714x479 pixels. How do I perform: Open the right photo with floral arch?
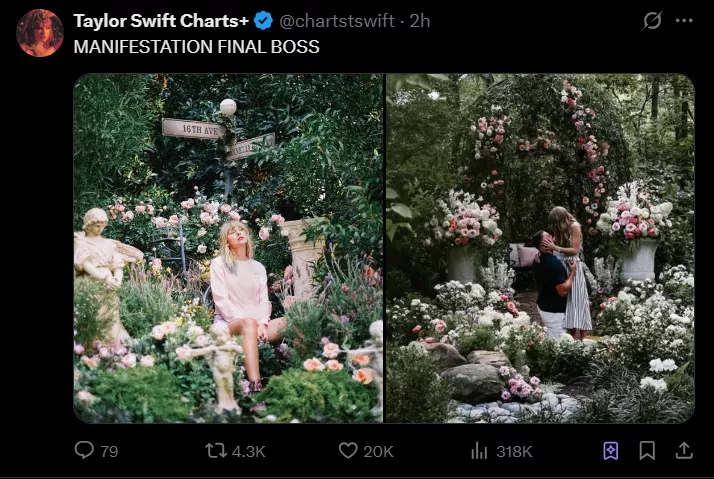[540, 248]
